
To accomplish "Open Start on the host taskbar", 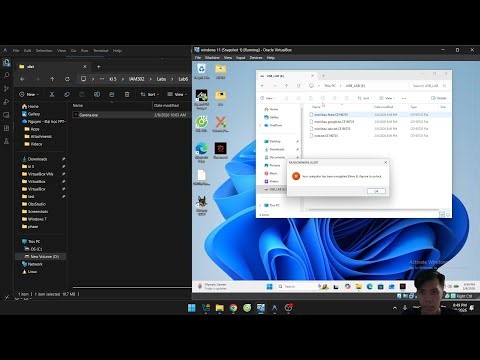I will click(x=192, y=308).
